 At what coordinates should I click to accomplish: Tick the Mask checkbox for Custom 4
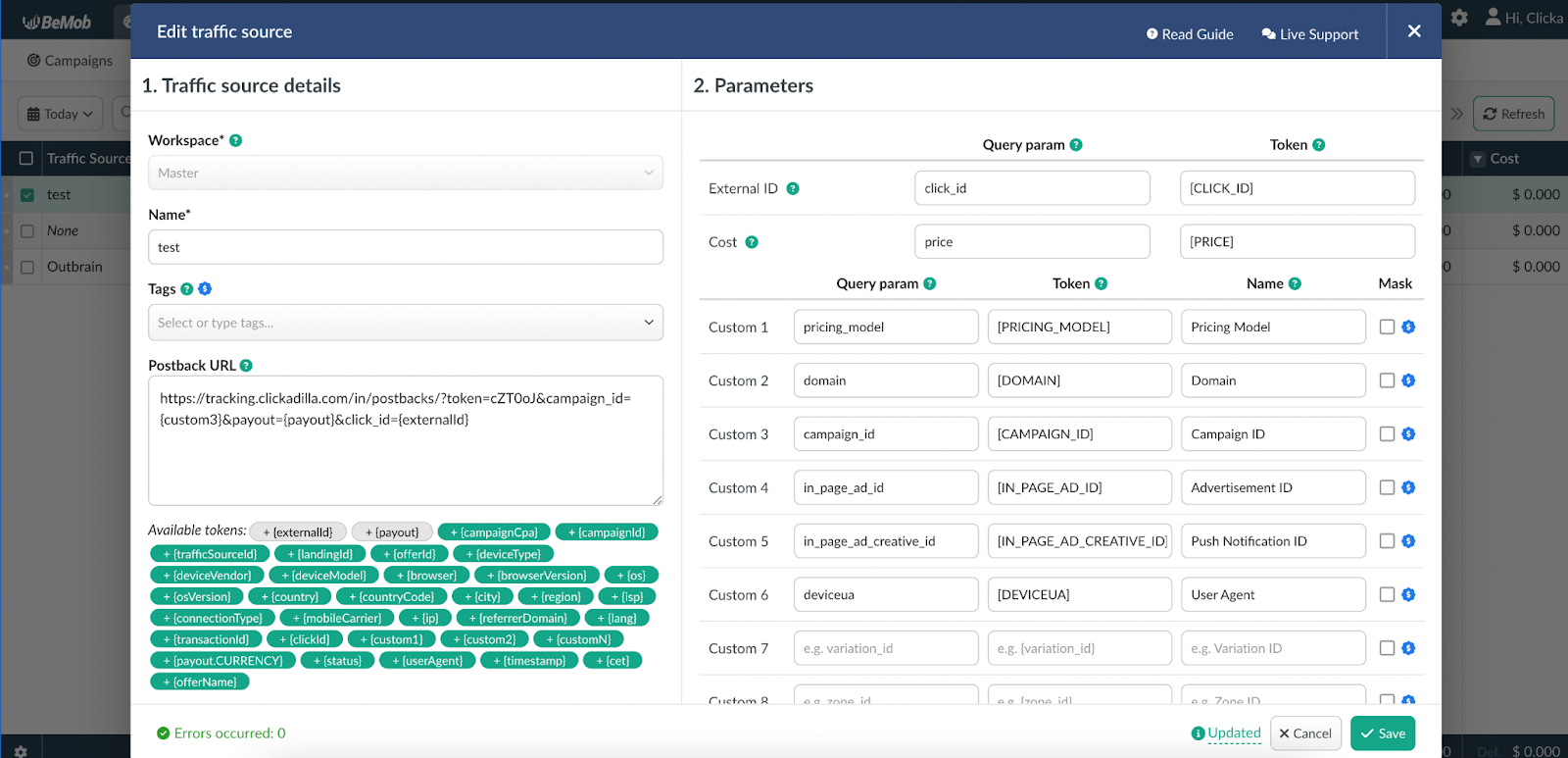(x=1387, y=487)
